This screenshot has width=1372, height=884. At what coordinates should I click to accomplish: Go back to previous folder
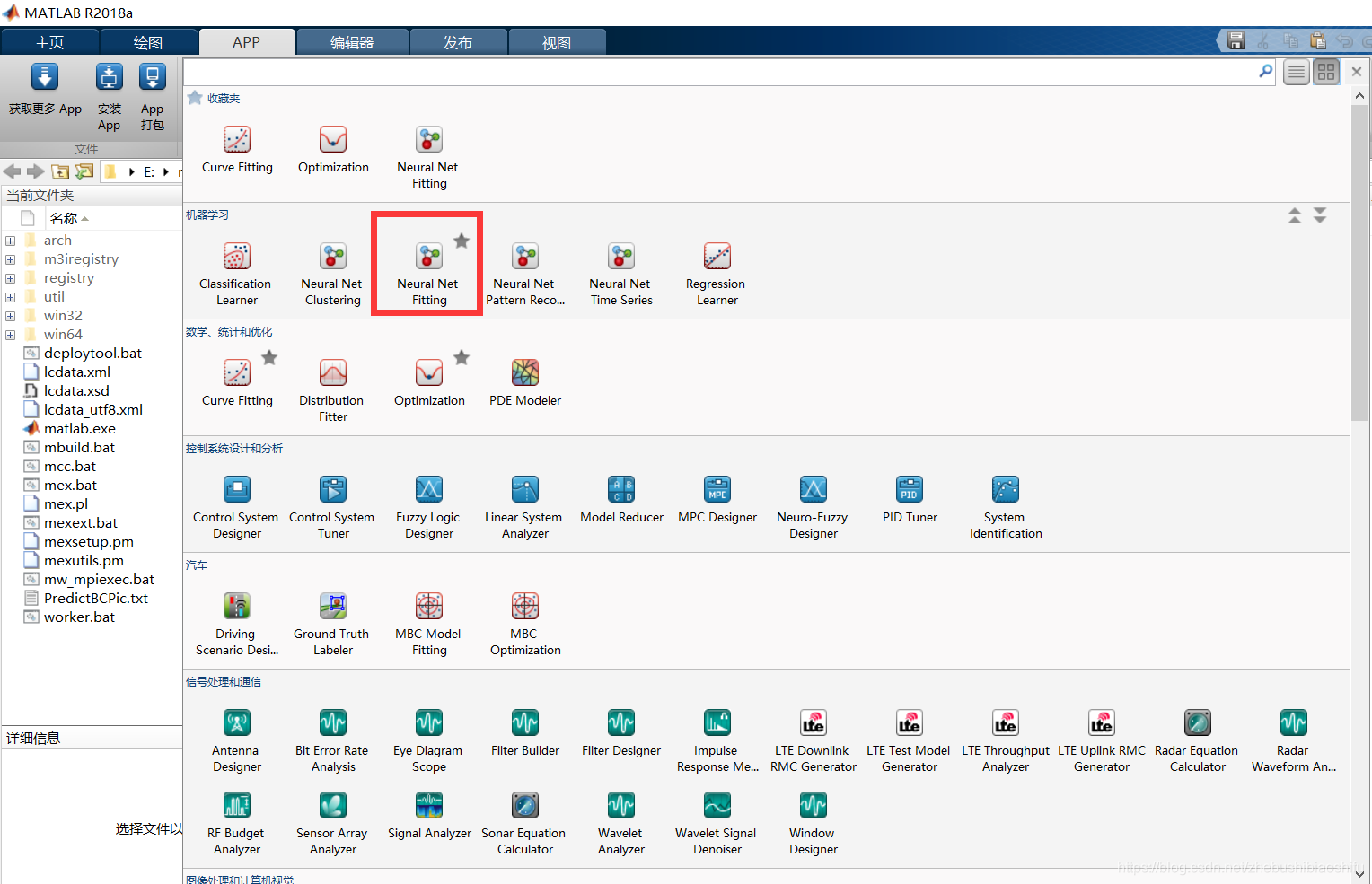click(12, 171)
